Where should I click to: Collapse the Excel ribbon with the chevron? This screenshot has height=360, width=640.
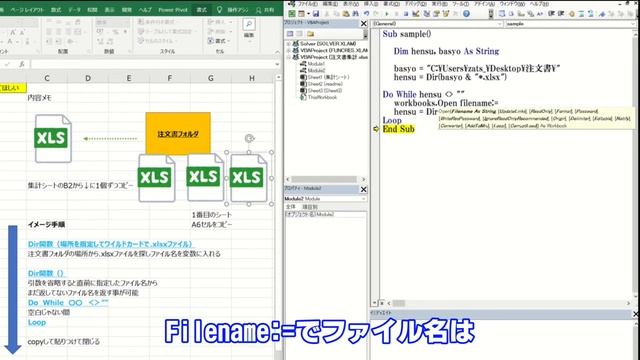coord(278,52)
